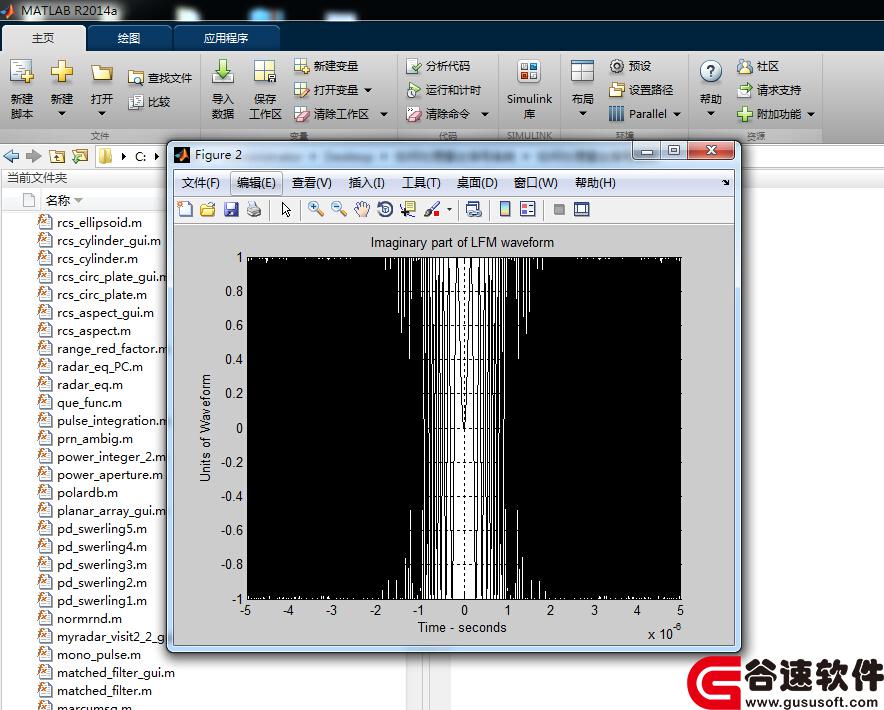884x710 pixels.
Task: Open the 文件(F) menu in Figure 2
Action: tap(201, 183)
